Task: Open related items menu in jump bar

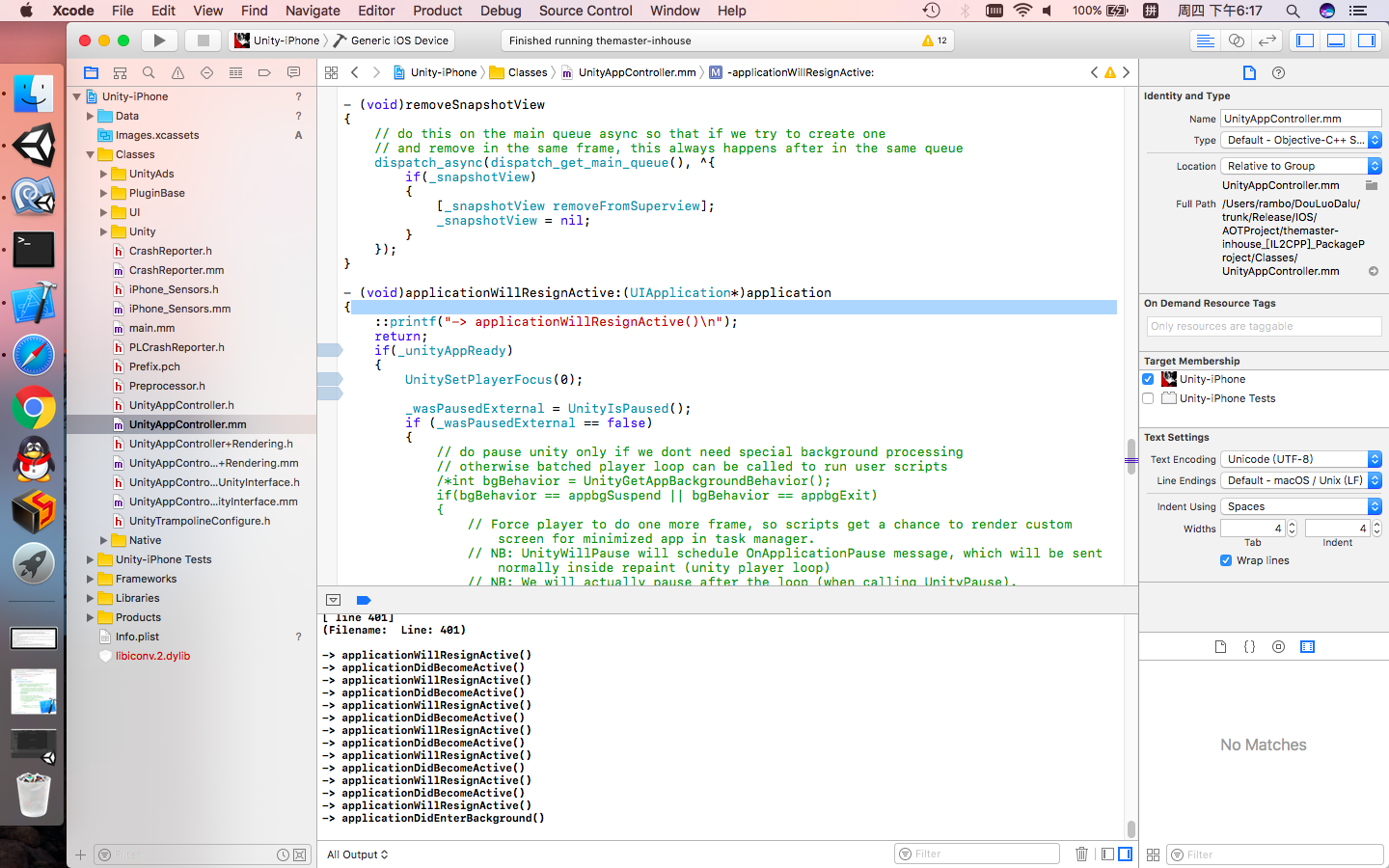Action: pos(331,72)
